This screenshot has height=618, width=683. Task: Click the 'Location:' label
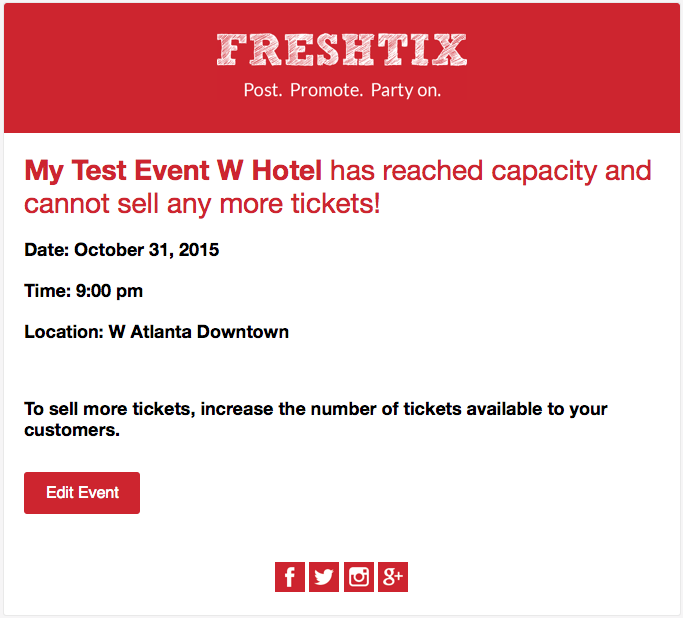tap(64, 332)
